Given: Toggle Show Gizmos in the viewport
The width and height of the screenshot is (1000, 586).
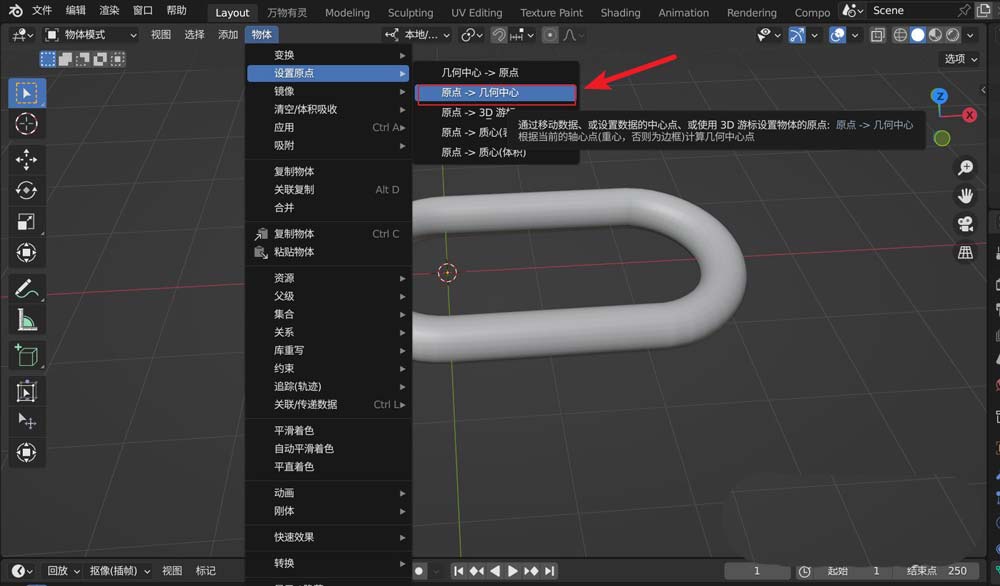Looking at the screenshot, I should point(797,35).
